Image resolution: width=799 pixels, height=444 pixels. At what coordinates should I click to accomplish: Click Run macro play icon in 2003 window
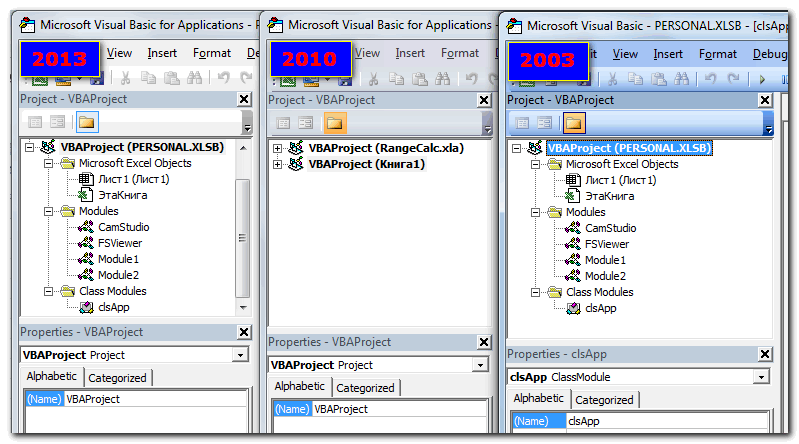[x=762, y=80]
